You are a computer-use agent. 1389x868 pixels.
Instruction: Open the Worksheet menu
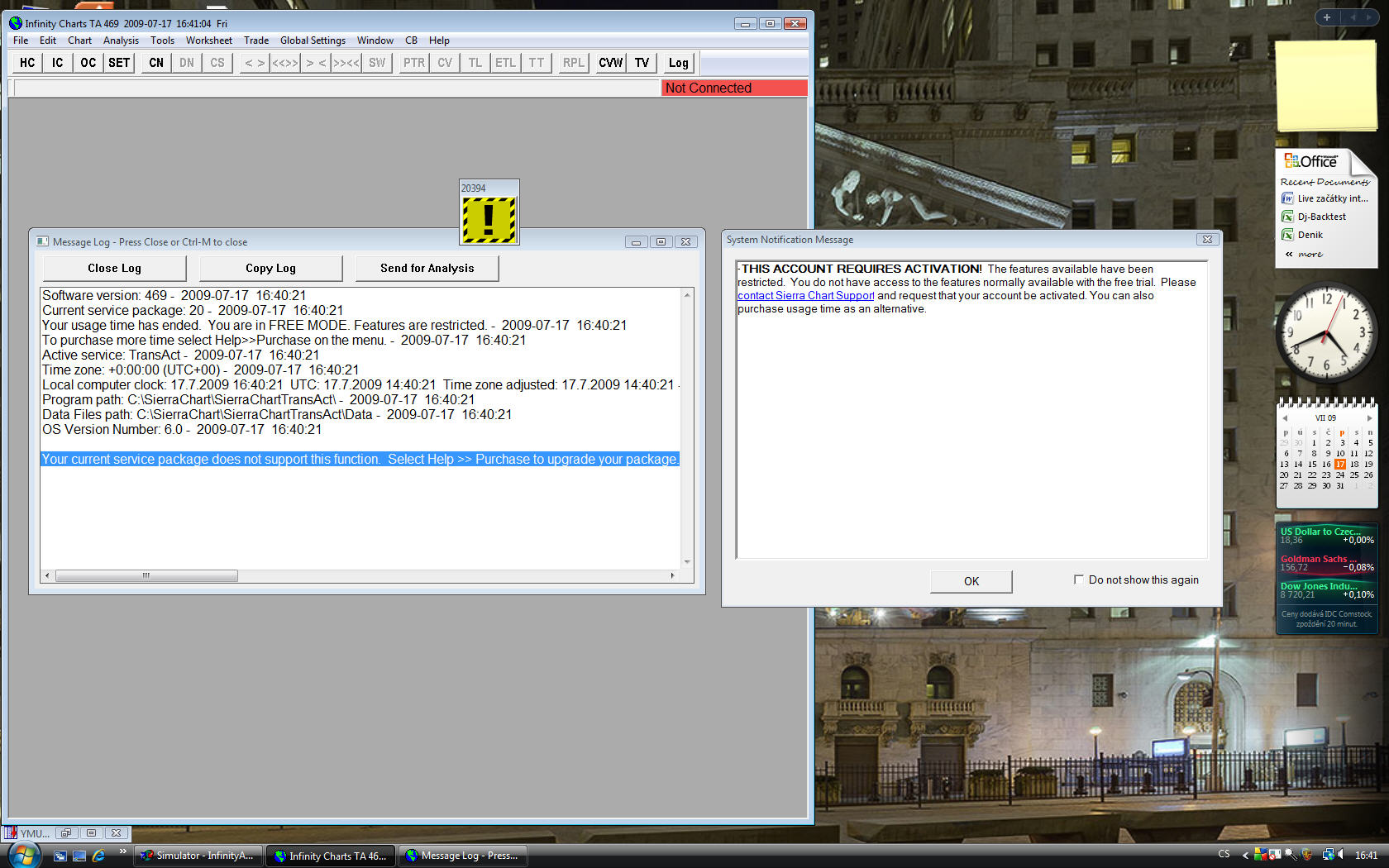(x=209, y=41)
